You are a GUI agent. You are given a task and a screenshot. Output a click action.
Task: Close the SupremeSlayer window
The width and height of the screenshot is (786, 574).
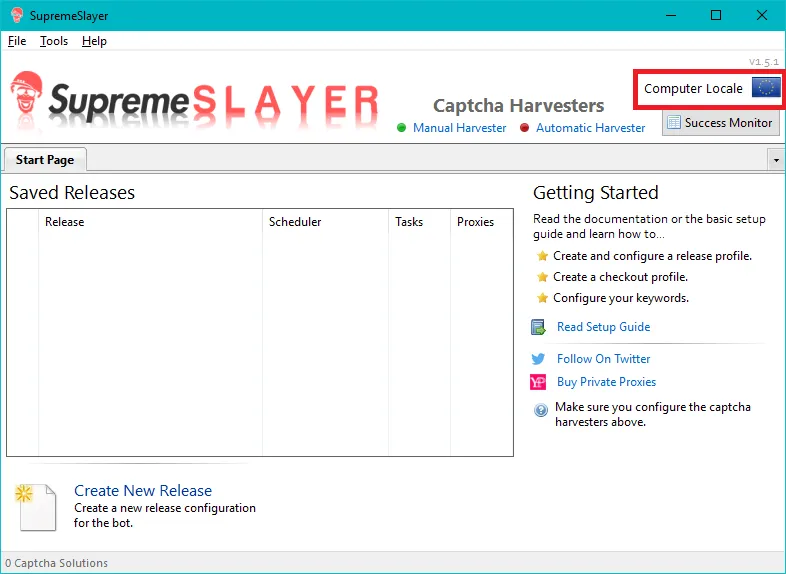click(x=761, y=15)
